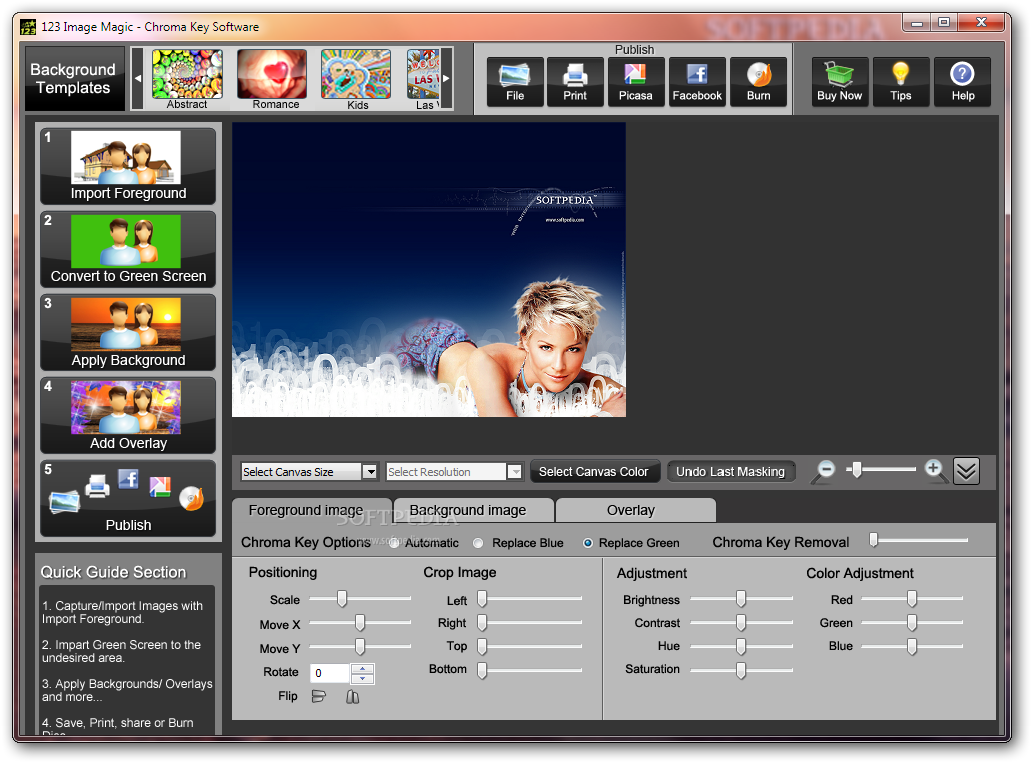Image resolution: width=1032 pixels, height=763 pixels.
Task: Select the Automatic chroma key option
Action: pyautogui.click(x=394, y=543)
